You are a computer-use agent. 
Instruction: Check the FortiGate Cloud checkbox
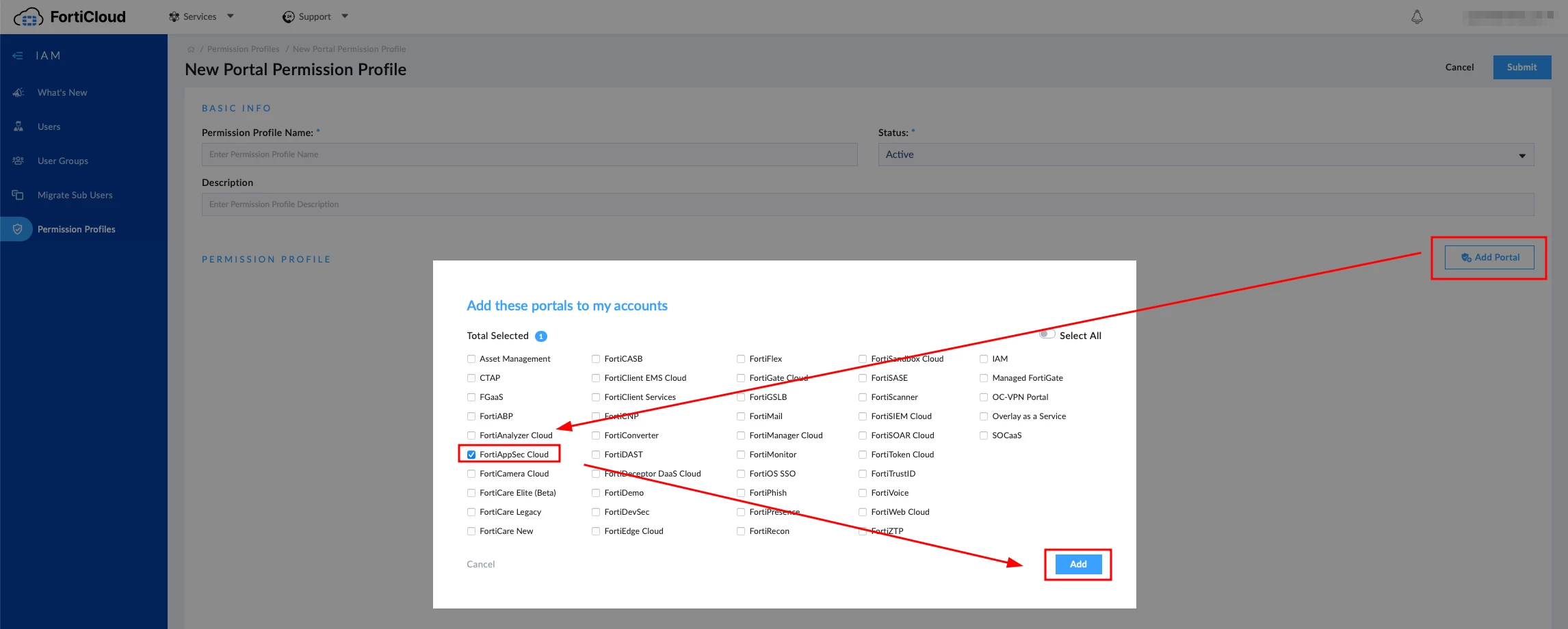[x=741, y=378]
